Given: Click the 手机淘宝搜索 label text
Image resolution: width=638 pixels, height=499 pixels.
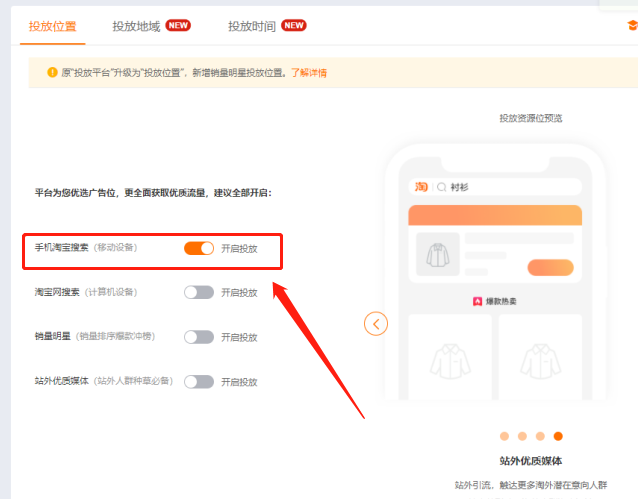Looking at the screenshot, I should [61, 247].
